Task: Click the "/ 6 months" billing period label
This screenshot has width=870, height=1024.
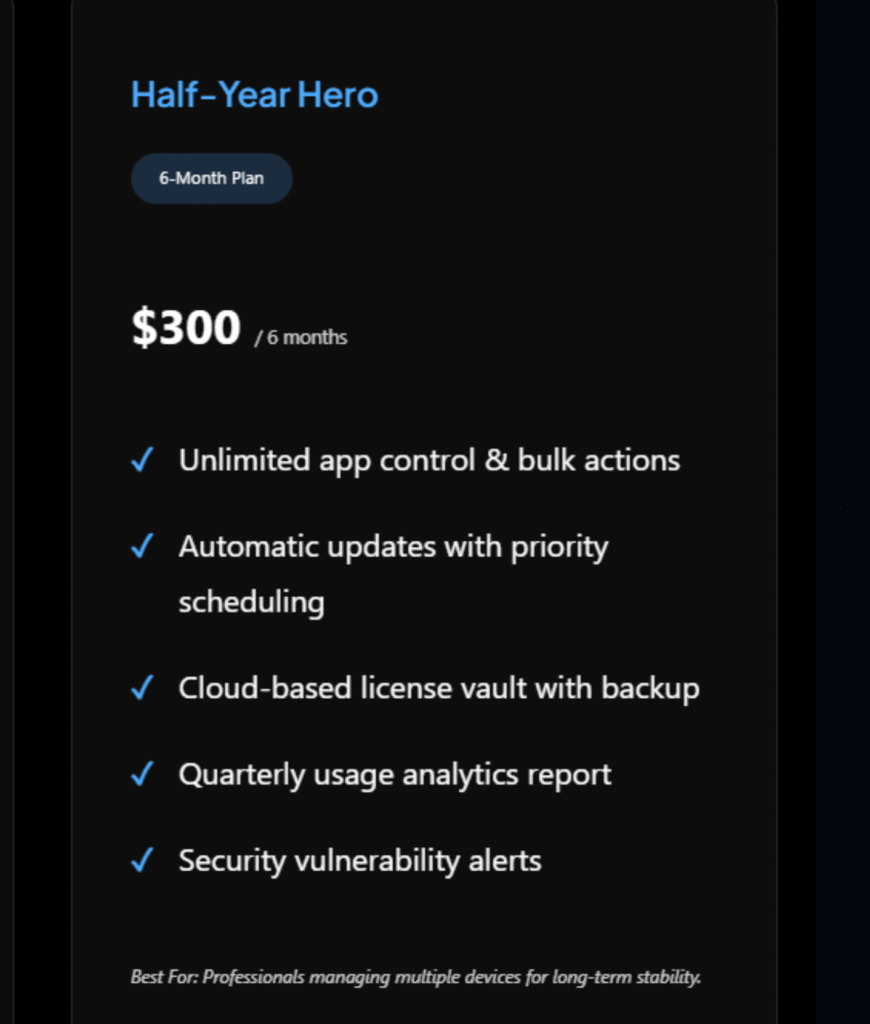Action: pos(301,337)
